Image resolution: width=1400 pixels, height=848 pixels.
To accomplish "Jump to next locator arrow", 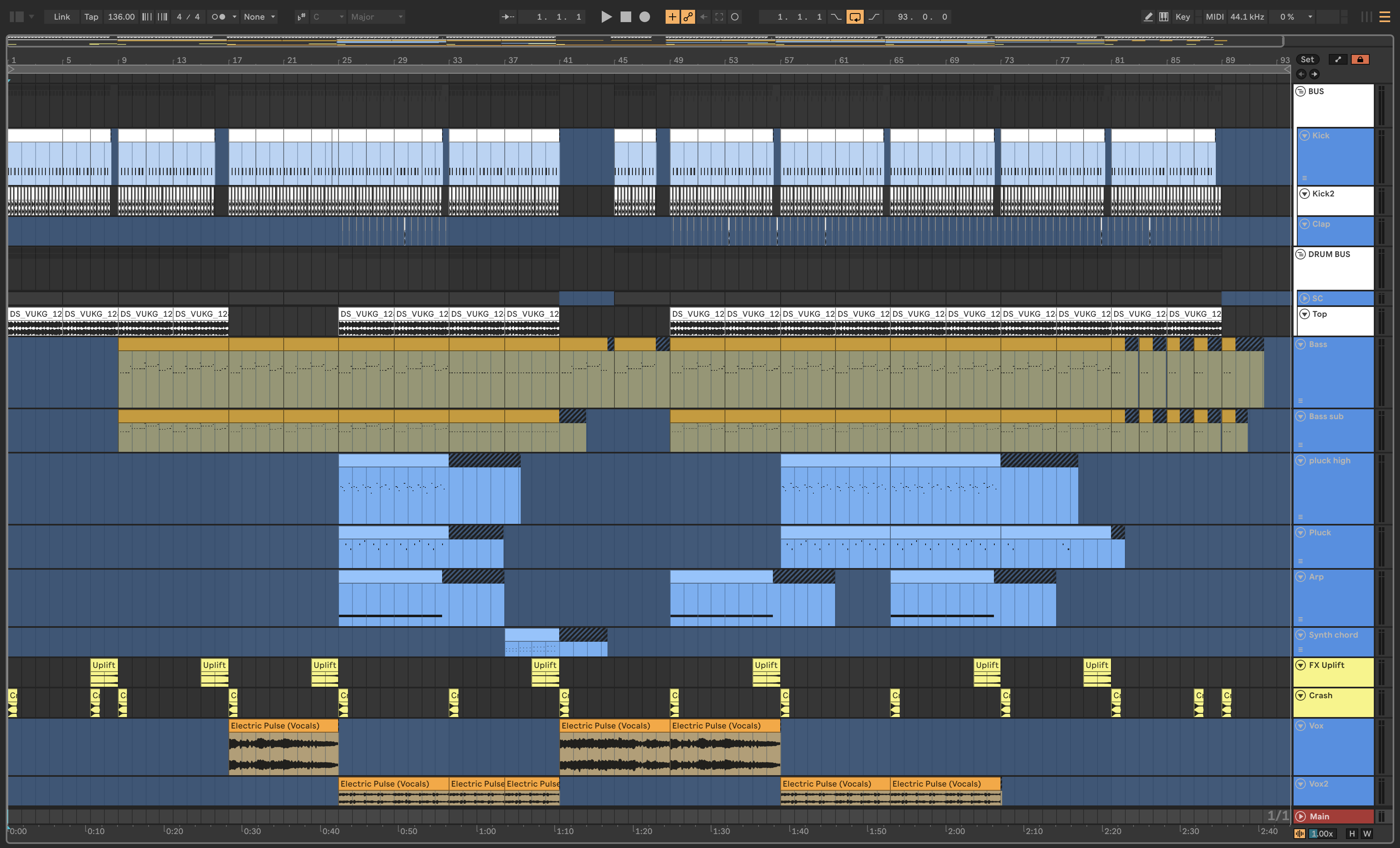I will (1314, 74).
